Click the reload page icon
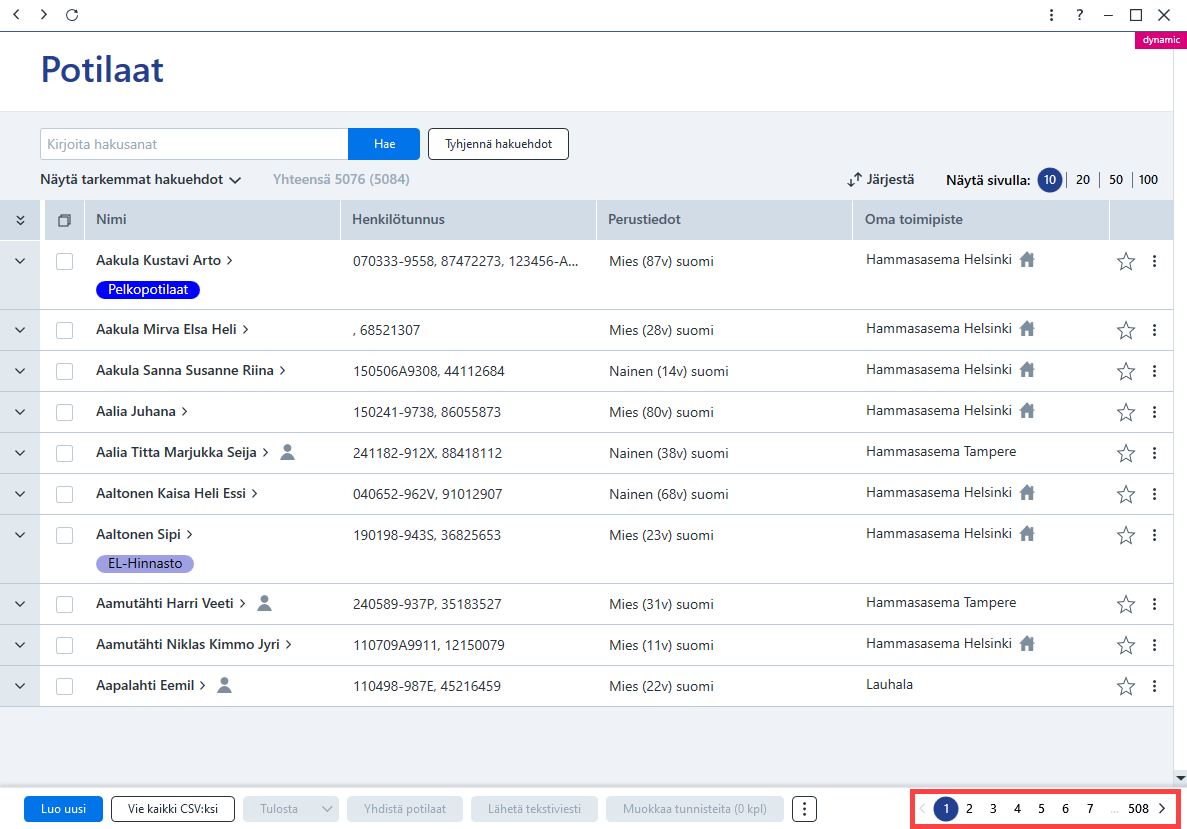Screen dimensions: 1187x829 [72, 14]
